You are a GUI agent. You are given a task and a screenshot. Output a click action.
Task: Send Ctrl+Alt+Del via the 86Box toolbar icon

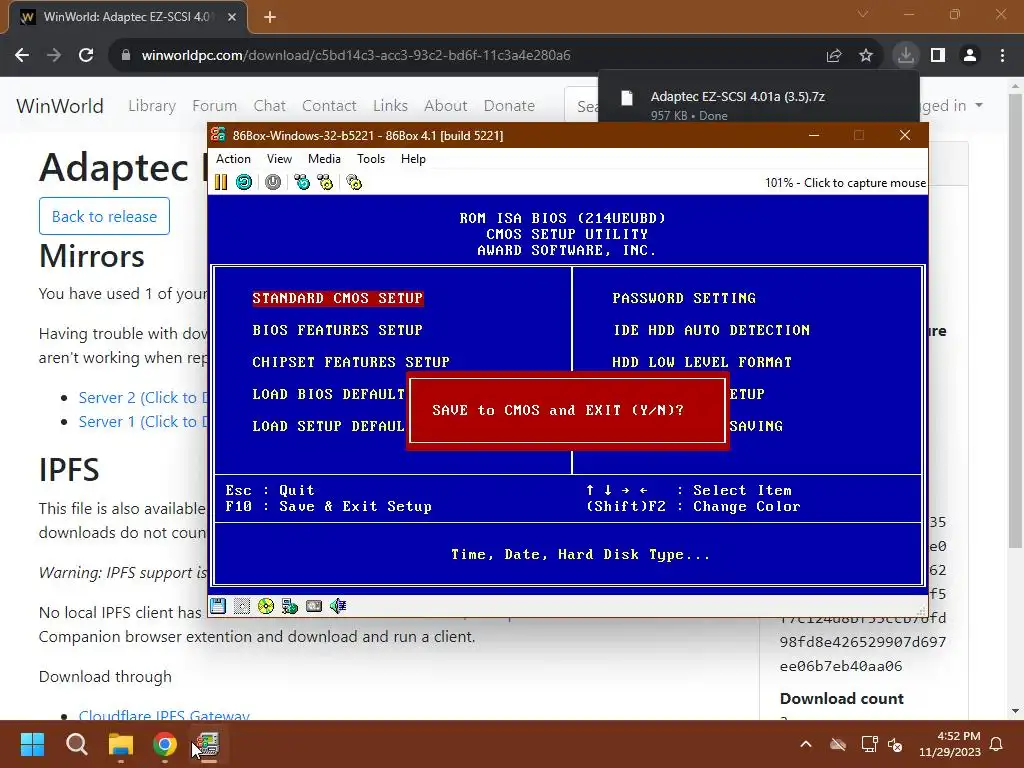(302, 182)
